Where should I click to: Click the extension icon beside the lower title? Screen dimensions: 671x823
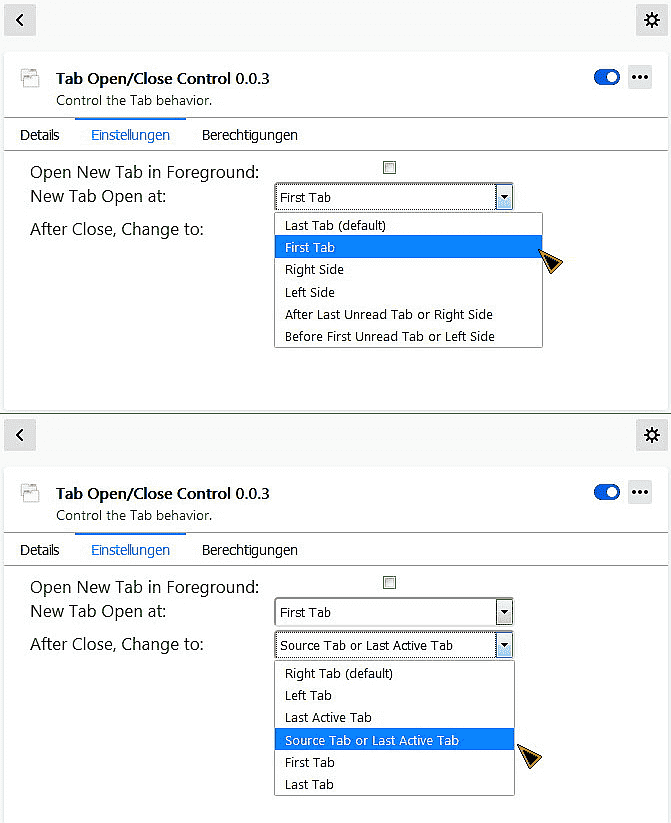[x=30, y=492]
